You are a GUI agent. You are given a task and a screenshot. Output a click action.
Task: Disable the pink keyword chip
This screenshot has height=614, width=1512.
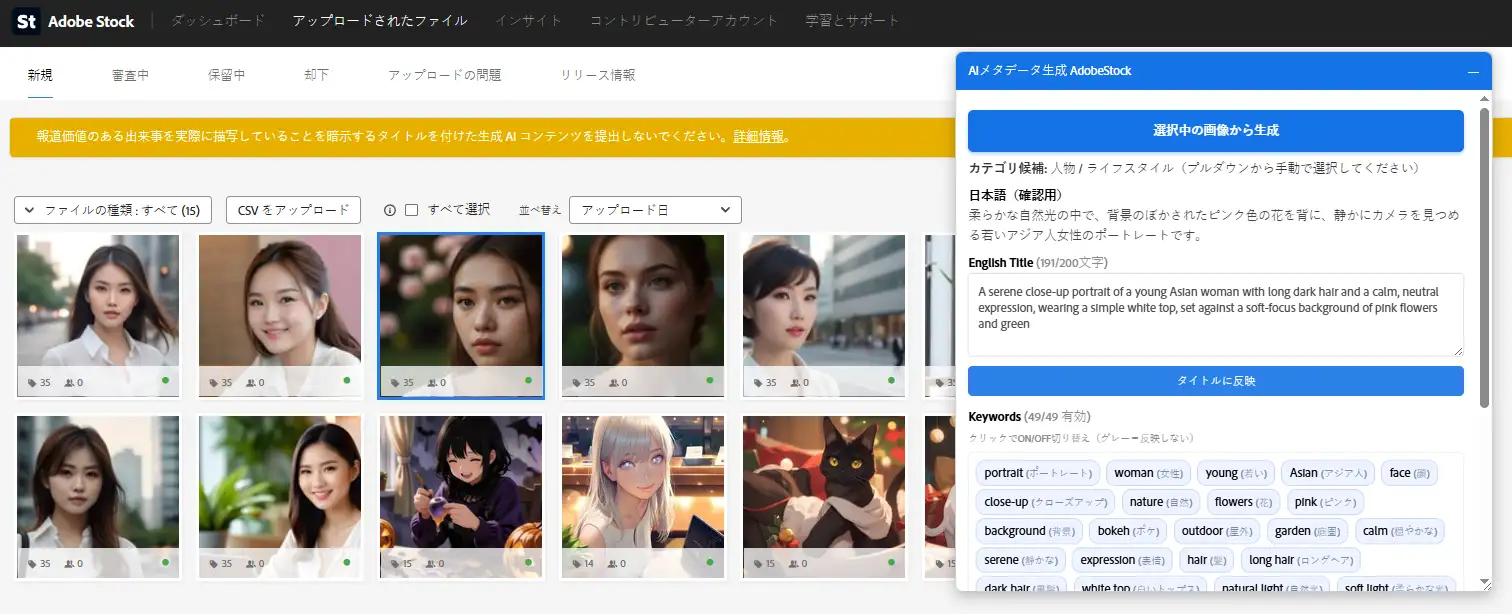(x=1325, y=502)
